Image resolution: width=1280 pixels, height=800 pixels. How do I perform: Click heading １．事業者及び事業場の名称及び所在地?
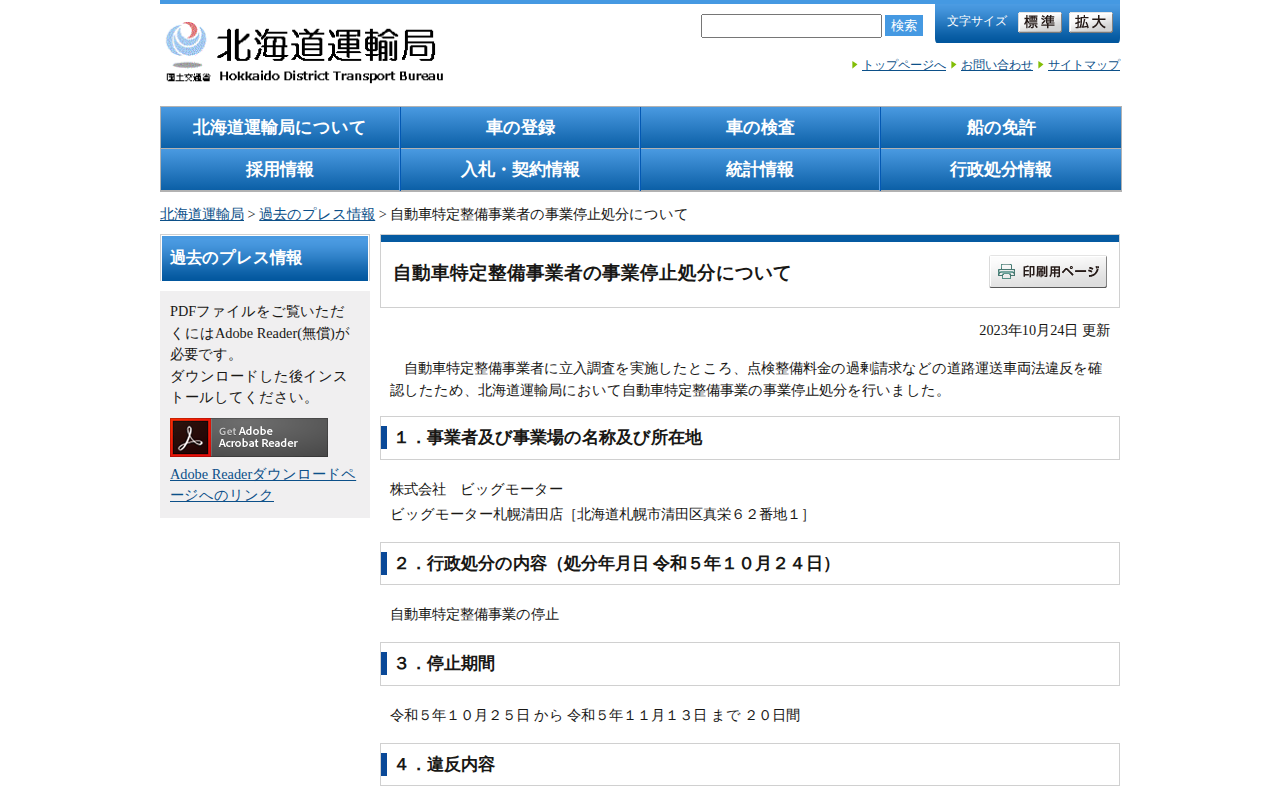coord(750,438)
